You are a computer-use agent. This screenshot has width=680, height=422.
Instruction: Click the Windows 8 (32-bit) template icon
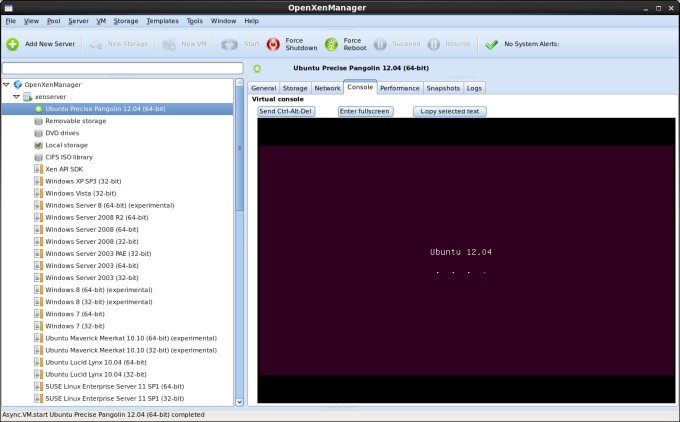pos(39,302)
